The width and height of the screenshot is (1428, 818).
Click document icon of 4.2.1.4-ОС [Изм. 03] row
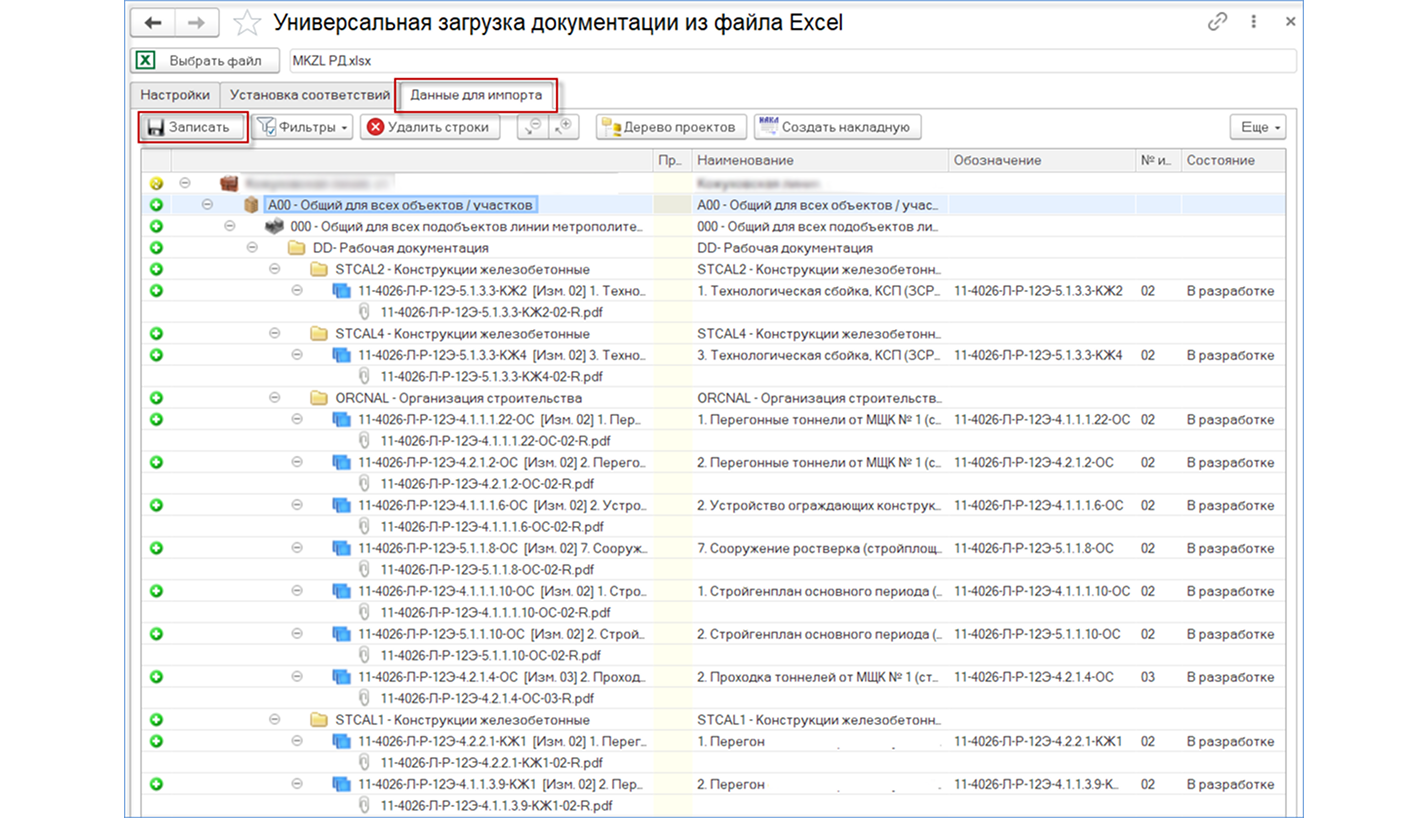341,677
